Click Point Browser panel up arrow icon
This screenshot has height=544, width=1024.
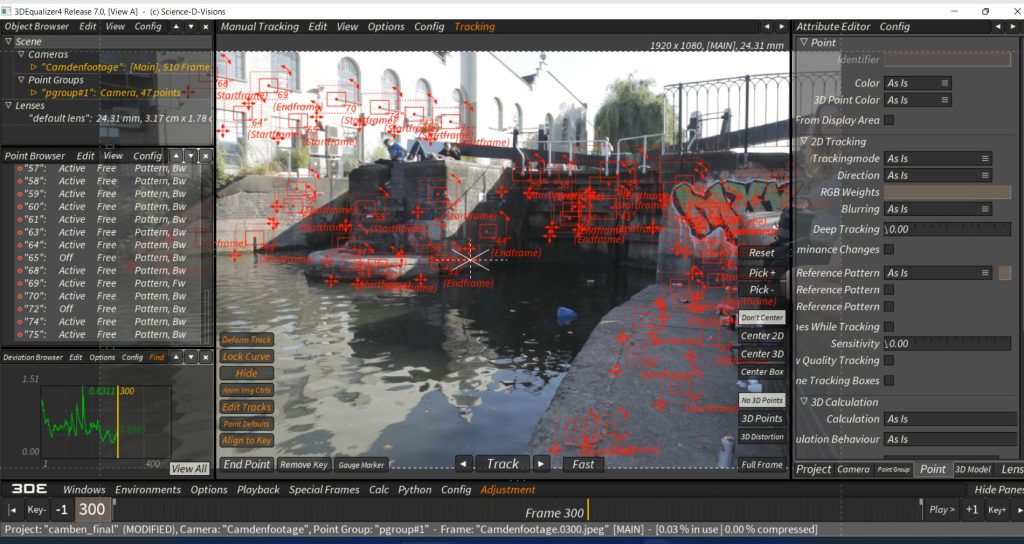pos(176,156)
